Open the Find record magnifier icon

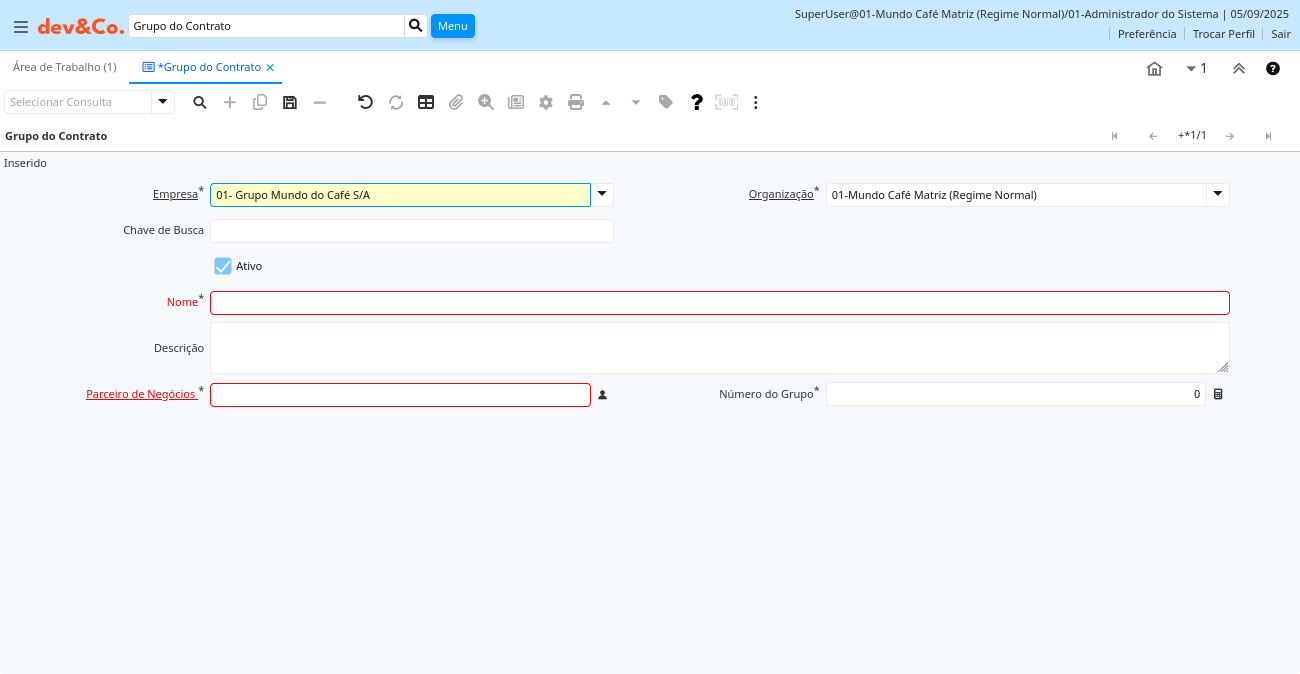(200, 102)
